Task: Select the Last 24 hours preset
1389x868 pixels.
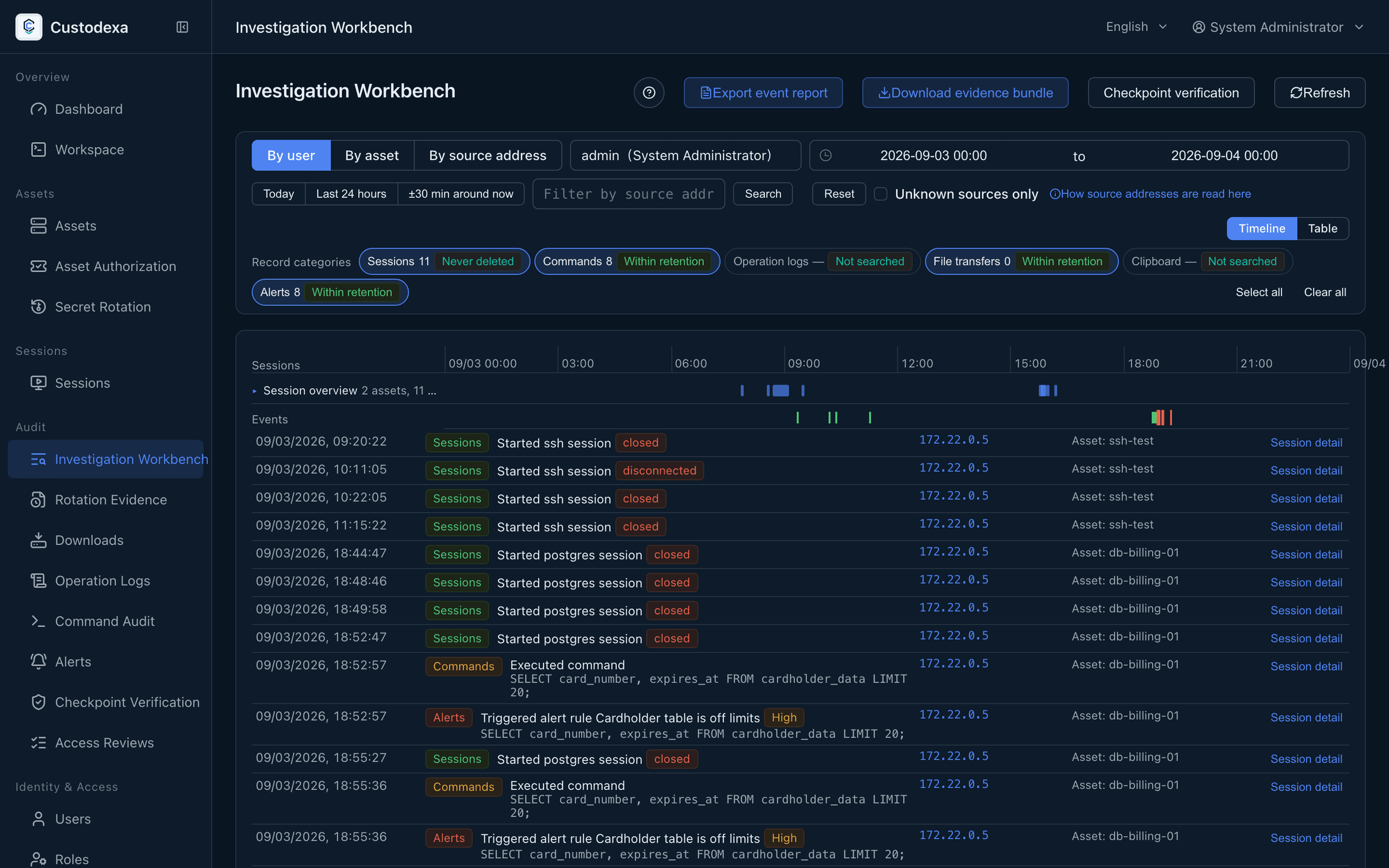Action: [351, 194]
